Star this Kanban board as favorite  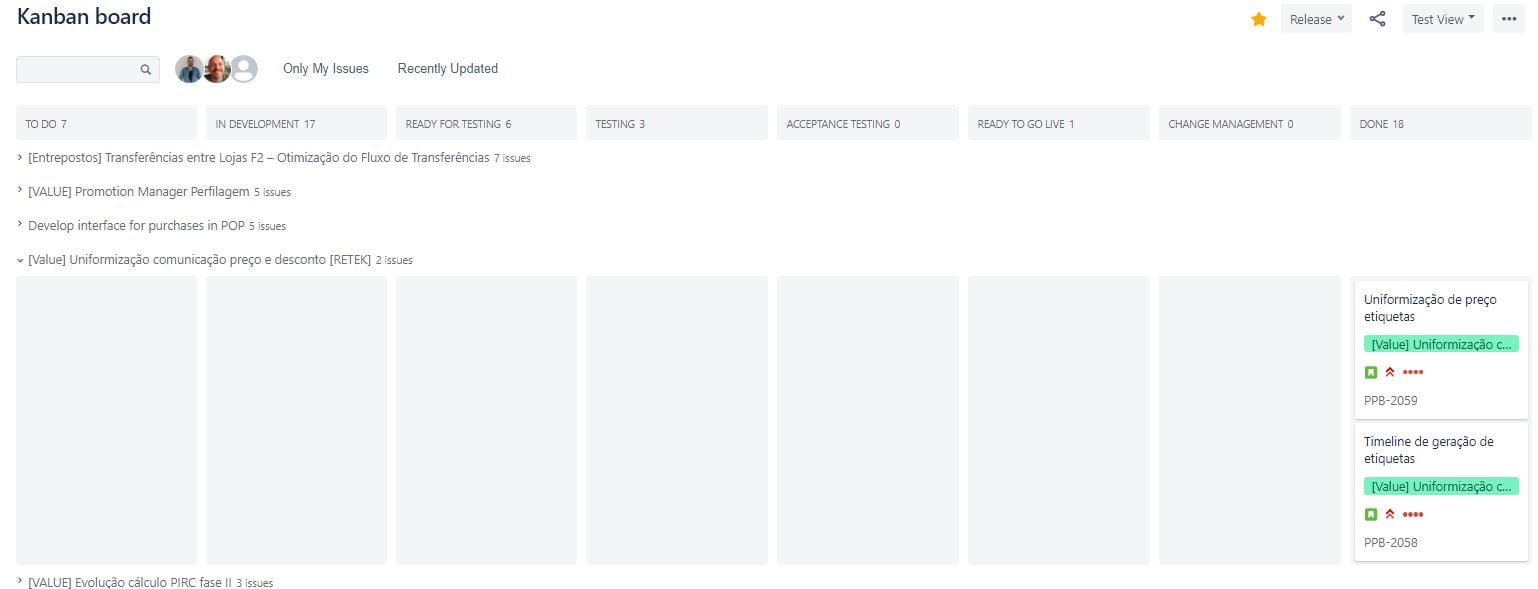coord(1259,19)
